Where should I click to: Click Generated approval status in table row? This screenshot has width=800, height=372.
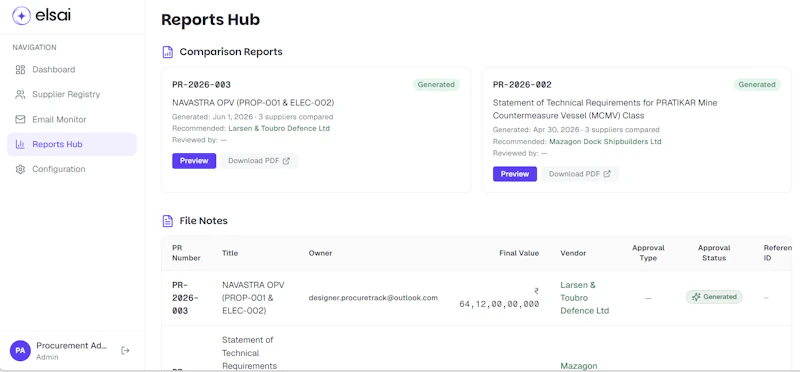[714, 297]
